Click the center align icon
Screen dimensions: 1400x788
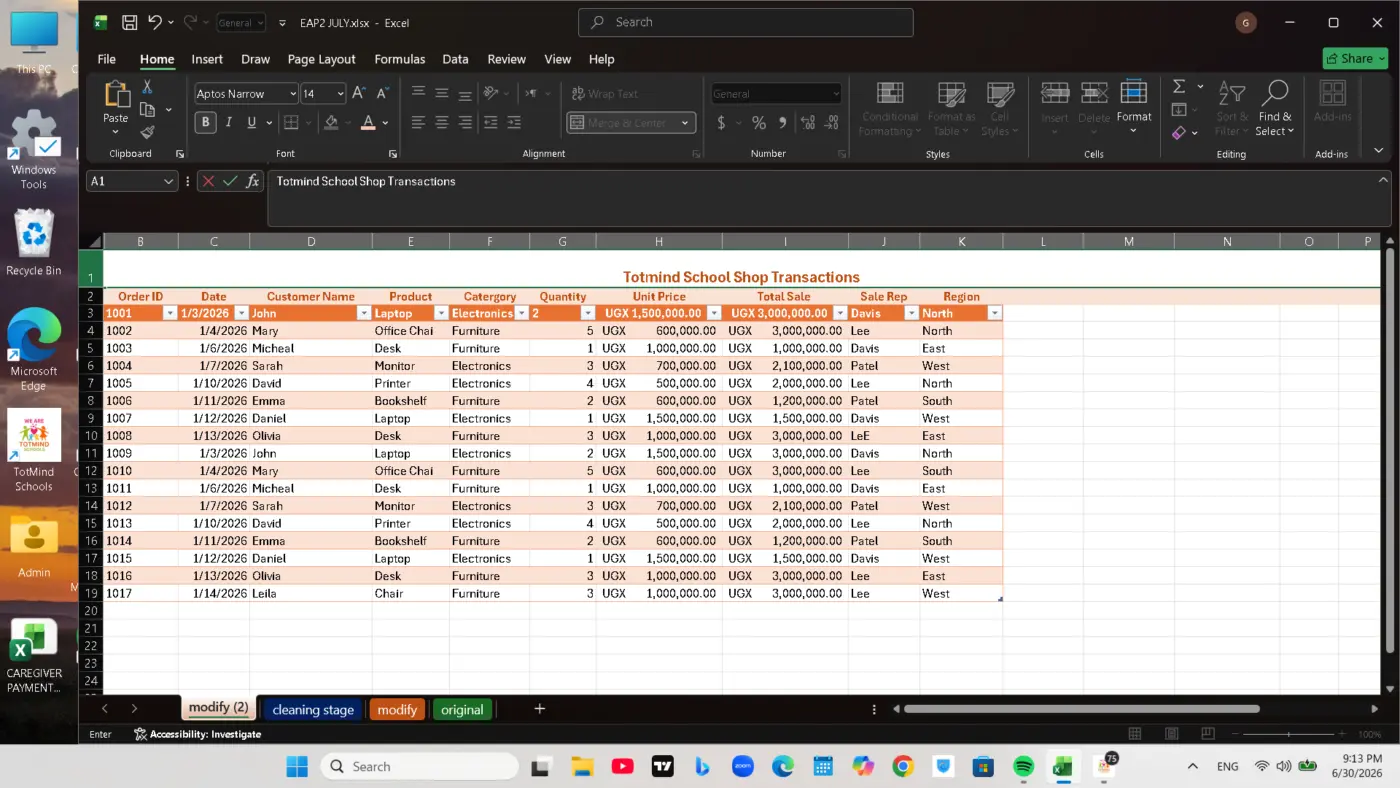click(441, 122)
